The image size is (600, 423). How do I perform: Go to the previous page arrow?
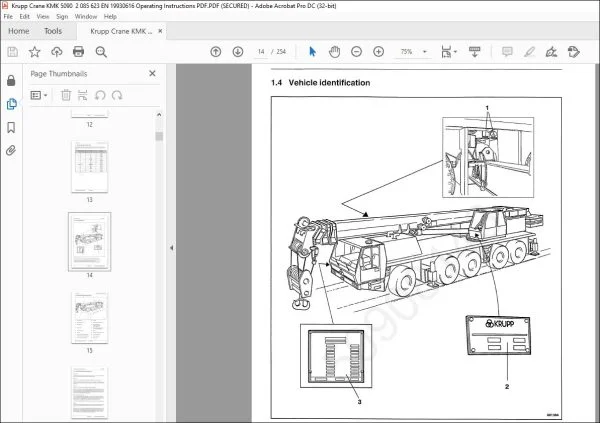[216, 52]
